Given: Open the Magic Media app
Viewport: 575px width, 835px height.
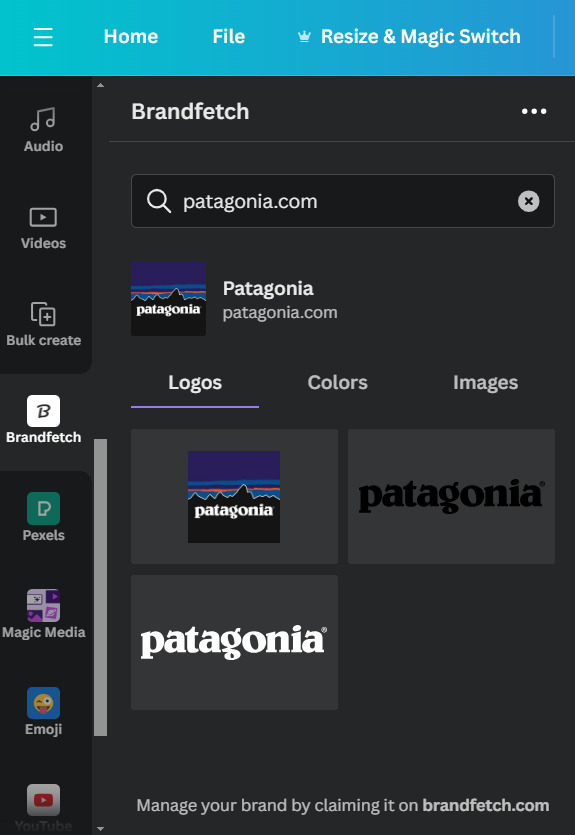Looking at the screenshot, I should tap(43, 614).
